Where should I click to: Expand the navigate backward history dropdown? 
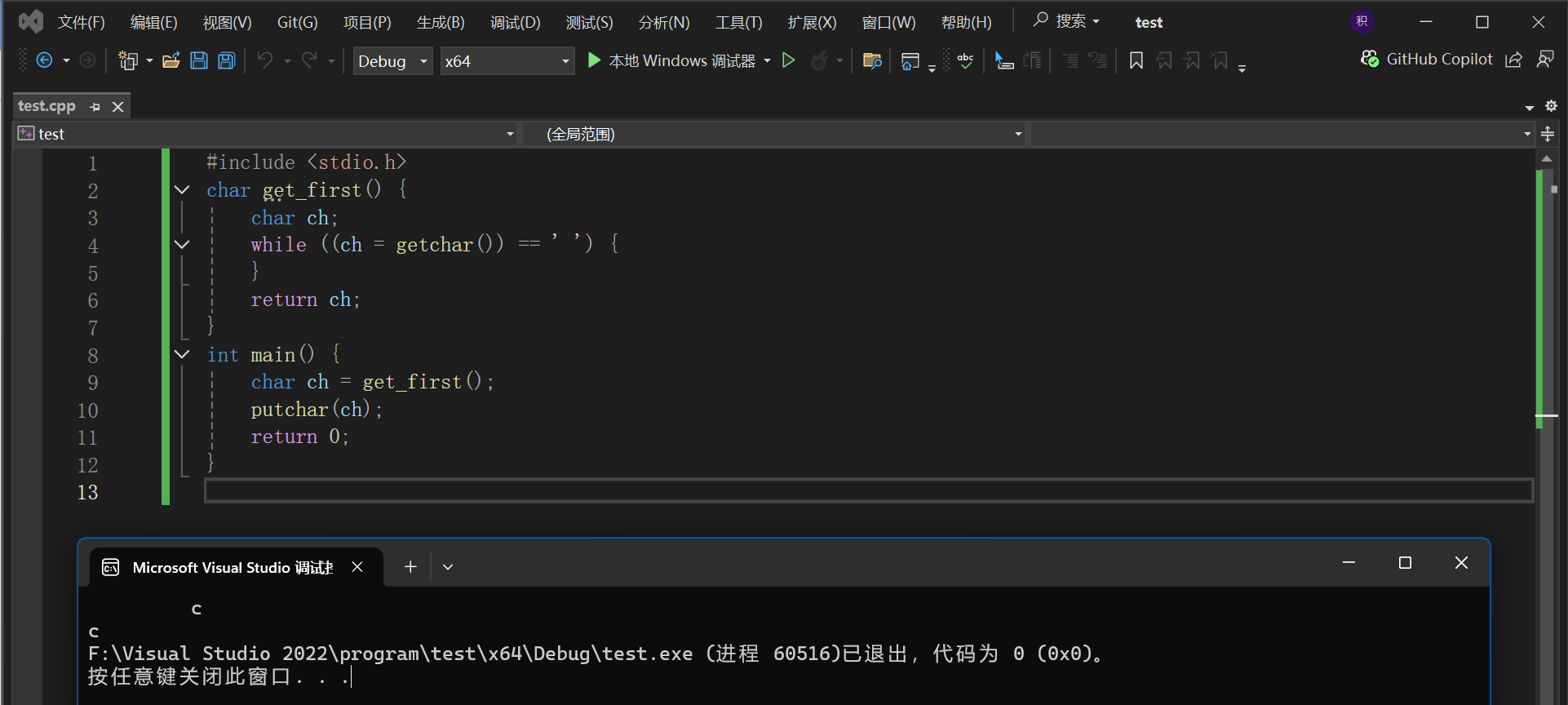point(67,61)
